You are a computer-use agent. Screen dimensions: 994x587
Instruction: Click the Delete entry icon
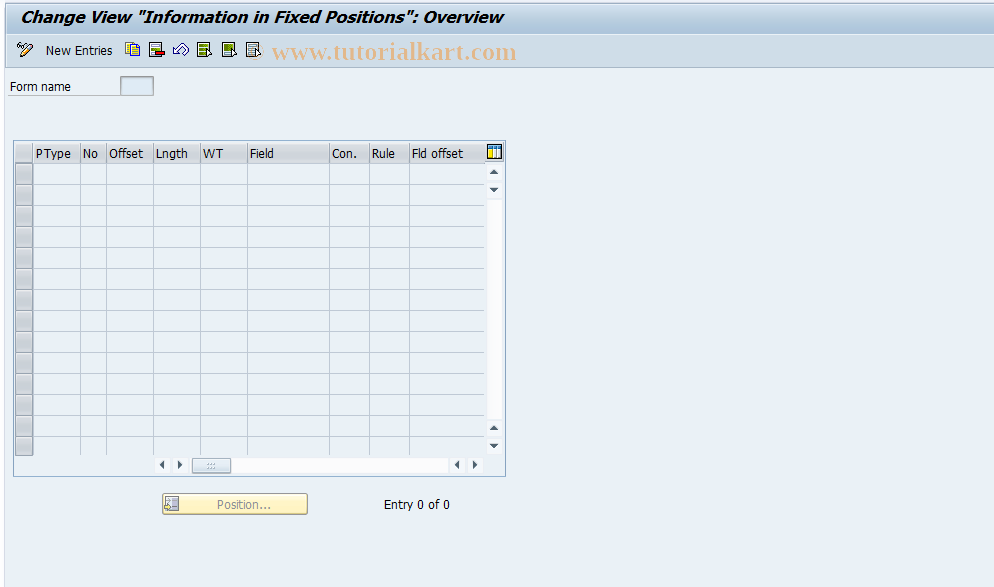click(157, 49)
